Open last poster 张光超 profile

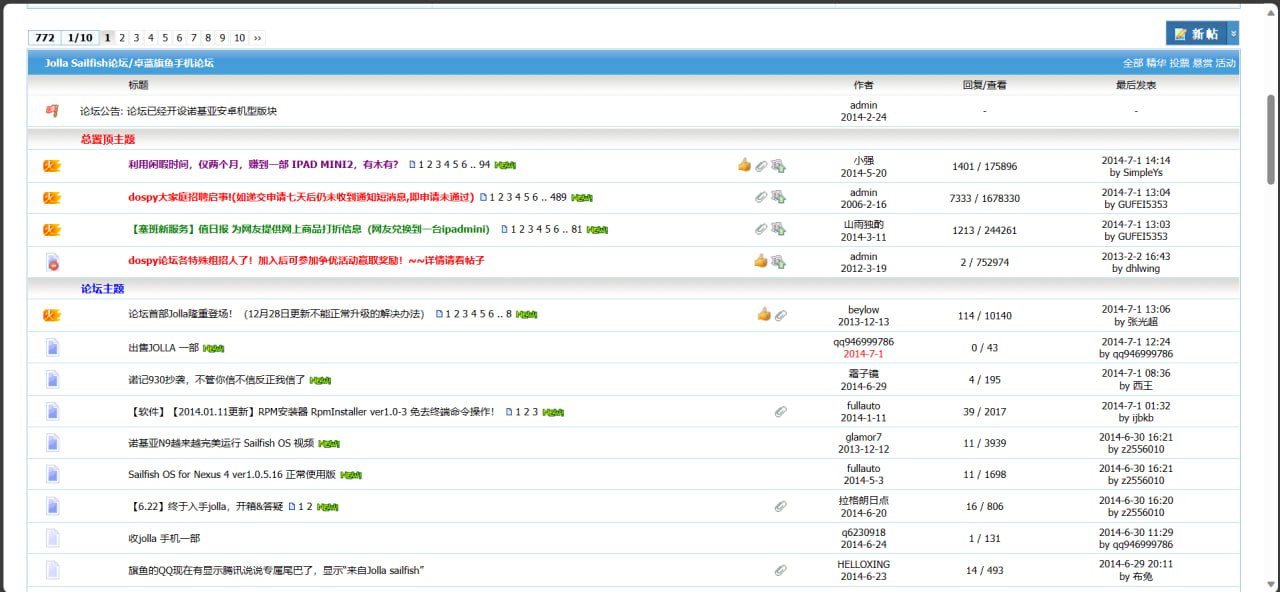(x=1143, y=322)
